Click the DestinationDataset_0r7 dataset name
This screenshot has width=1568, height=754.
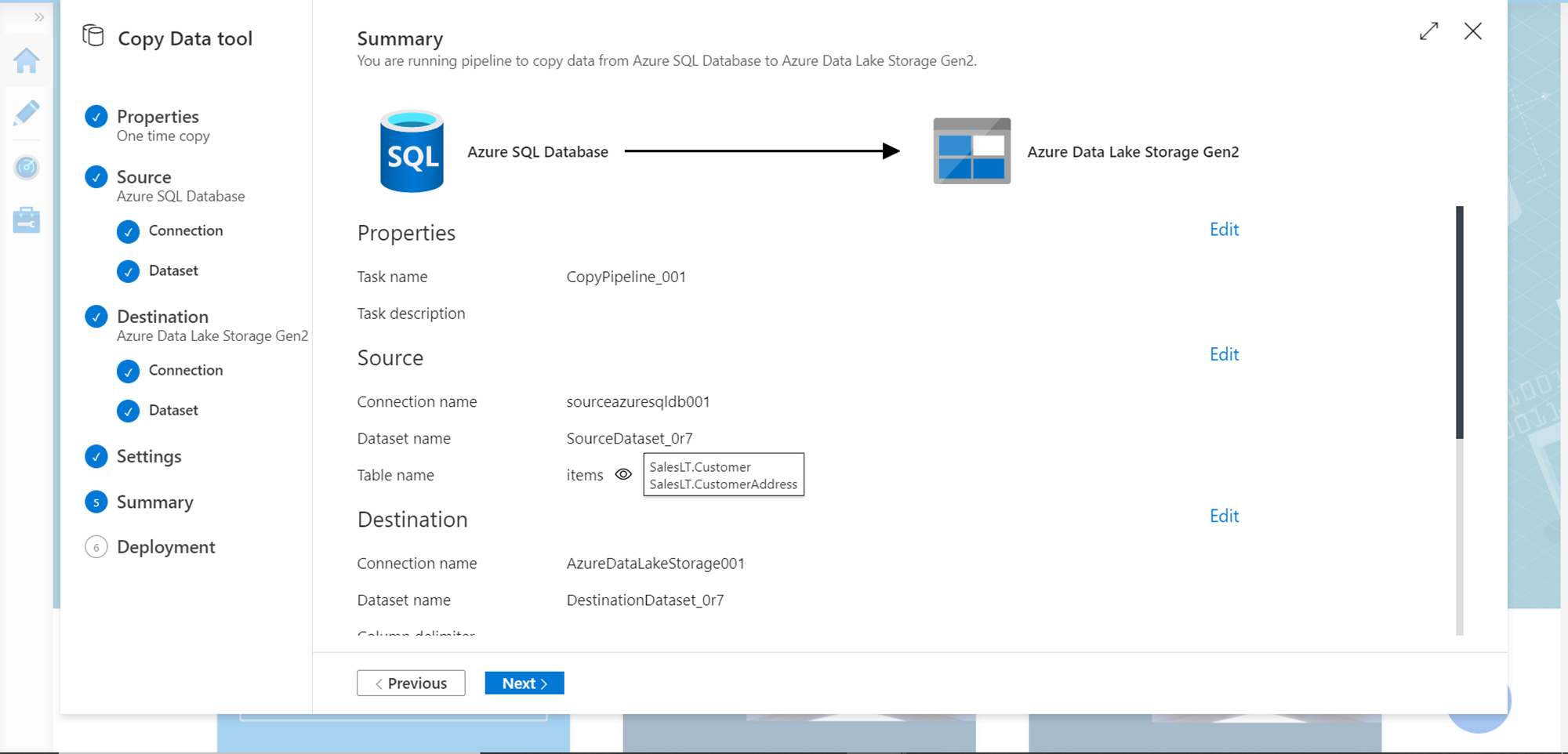pyautogui.click(x=645, y=600)
